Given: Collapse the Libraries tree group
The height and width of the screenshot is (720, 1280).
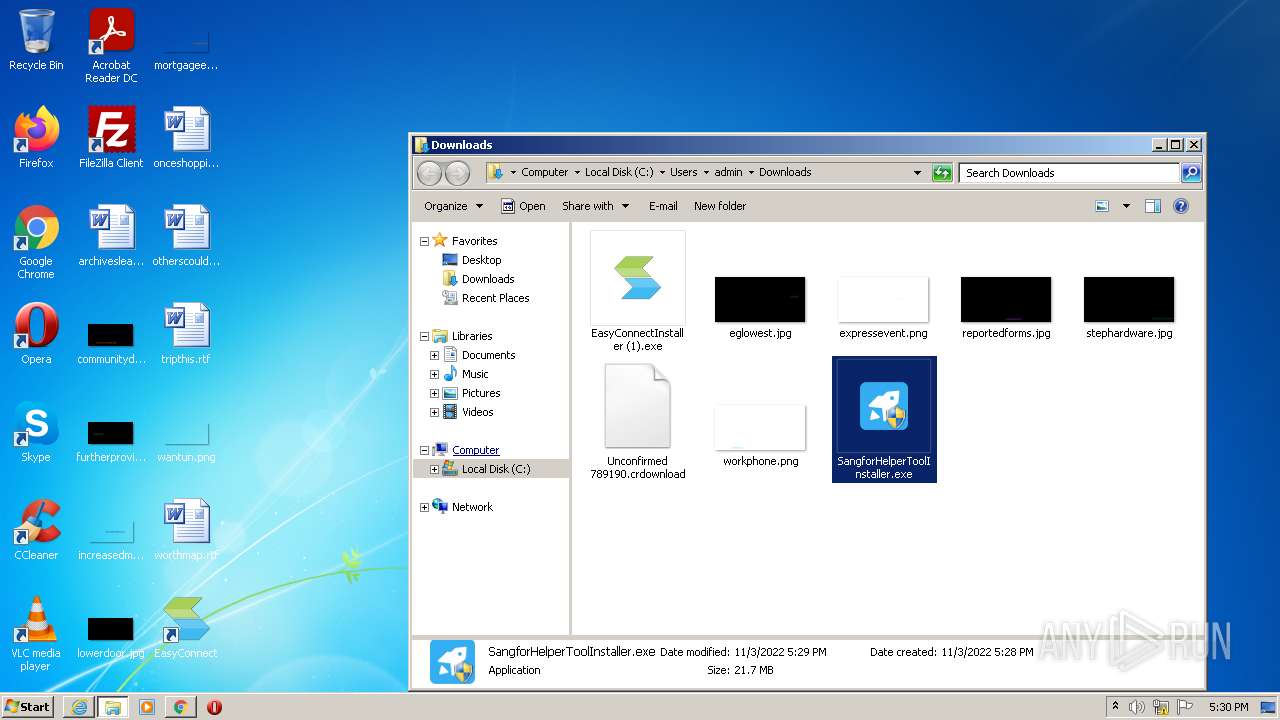Looking at the screenshot, I should point(424,336).
